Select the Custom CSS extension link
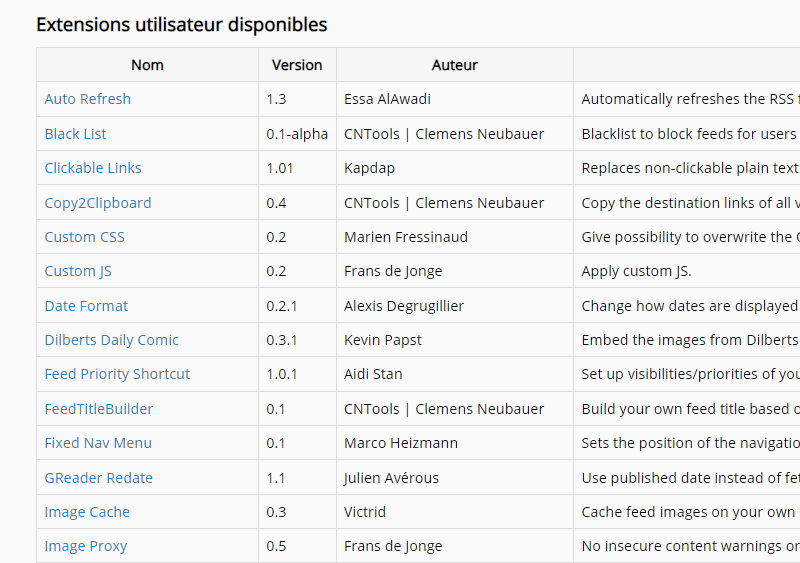The height and width of the screenshot is (563, 800). click(84, 237)
